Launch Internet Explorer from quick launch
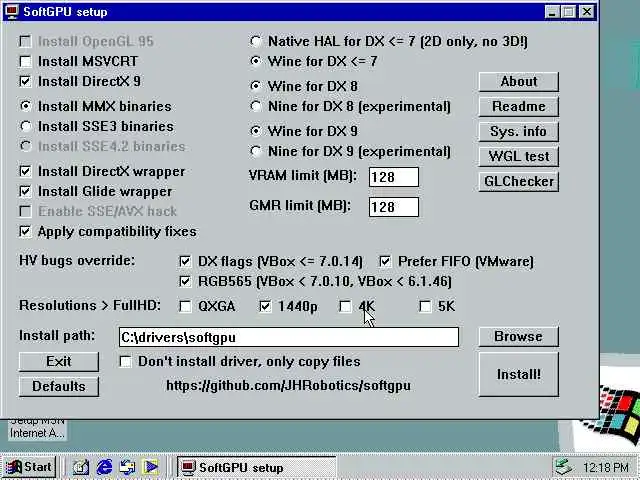 tap(104, 467)
